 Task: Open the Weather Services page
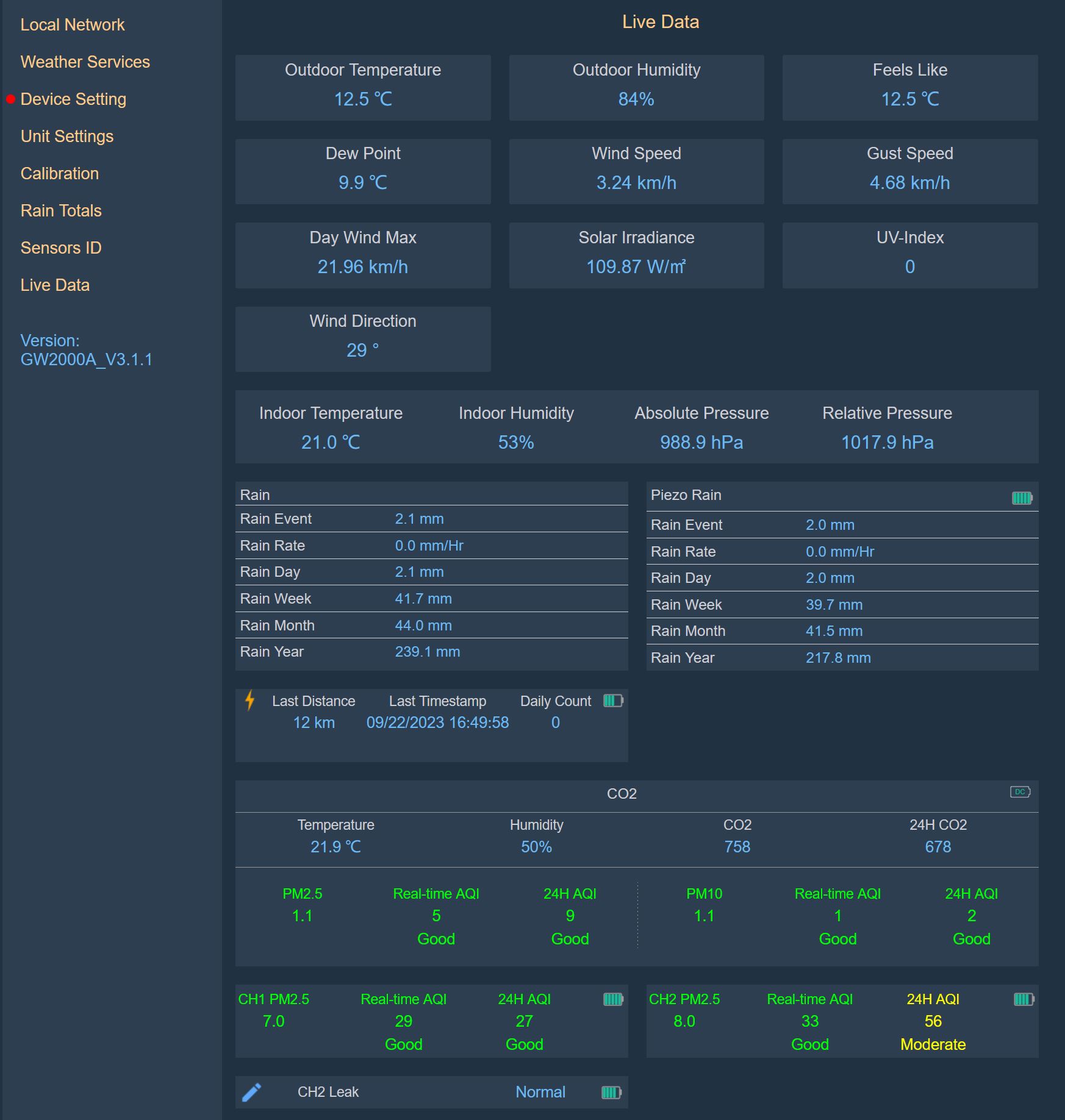[x=85, y=62]
